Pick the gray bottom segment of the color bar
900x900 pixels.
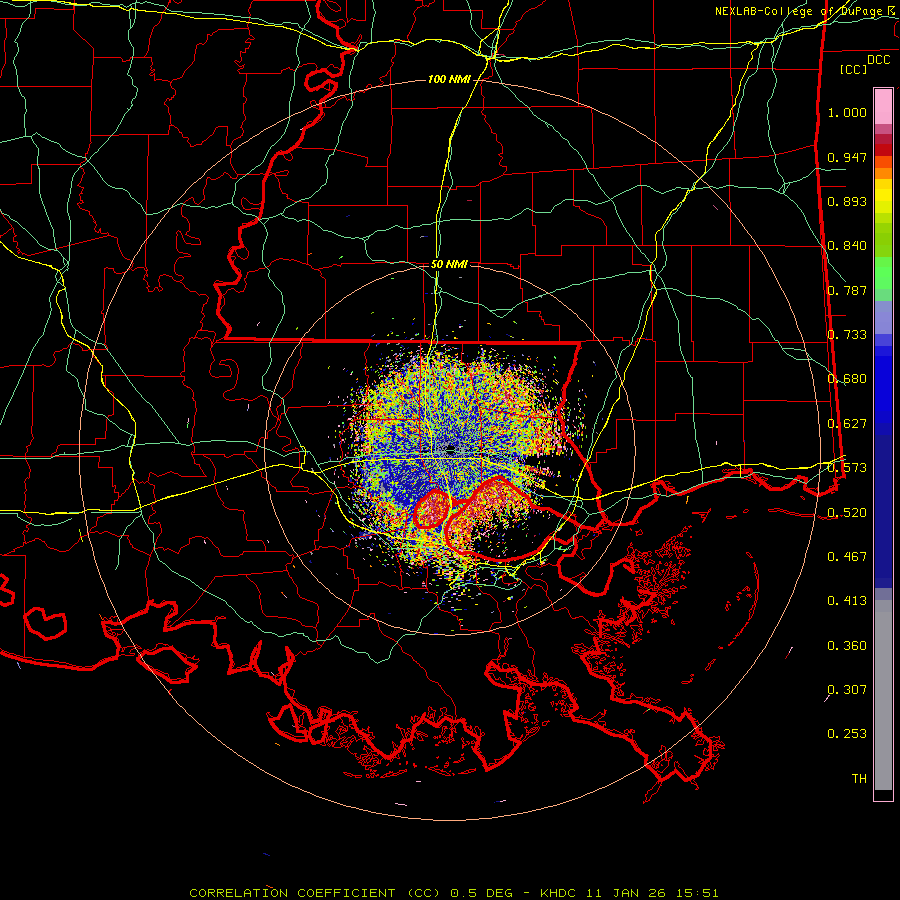pos(883,695)
